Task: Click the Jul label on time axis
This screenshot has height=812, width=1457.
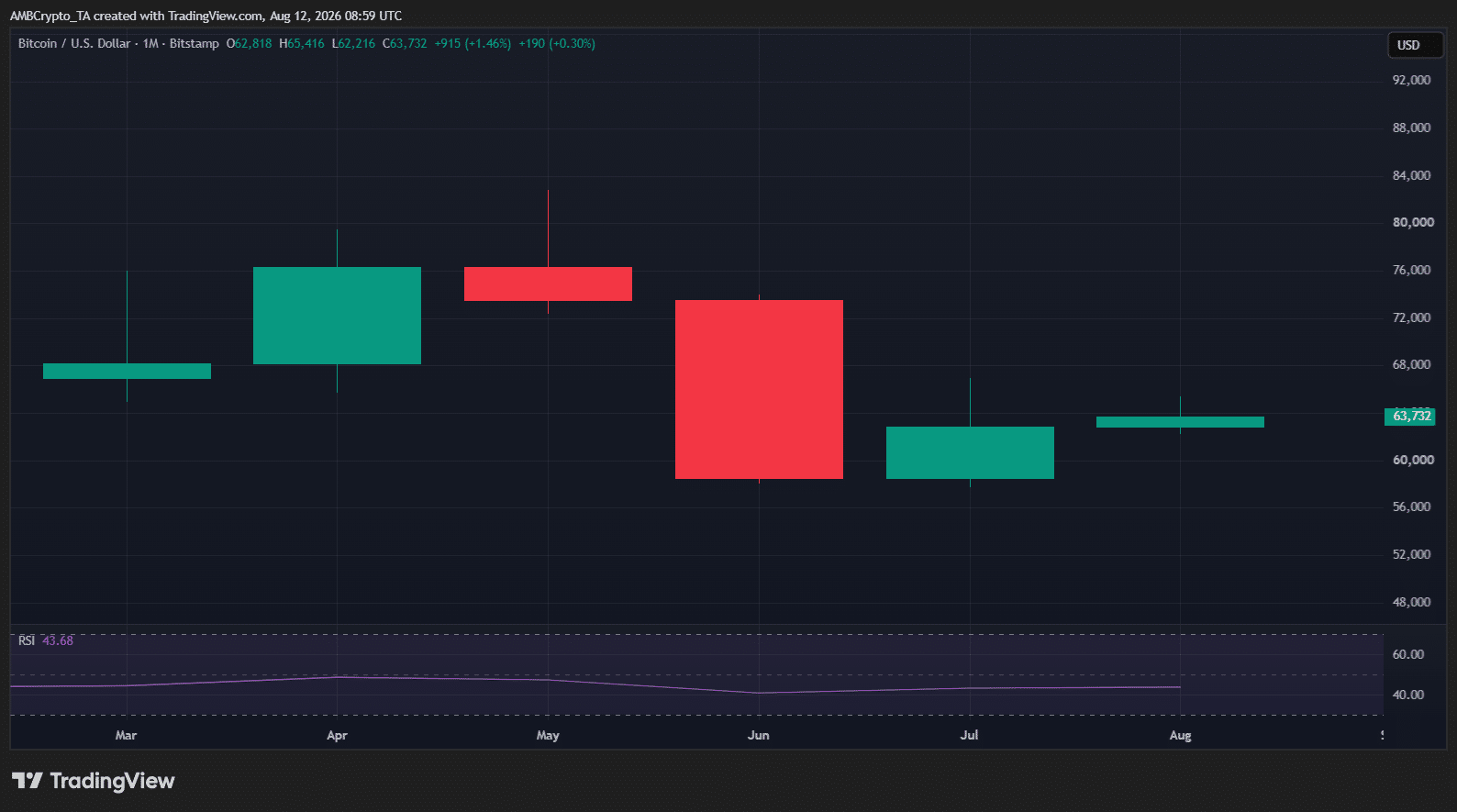Action: 970,735
